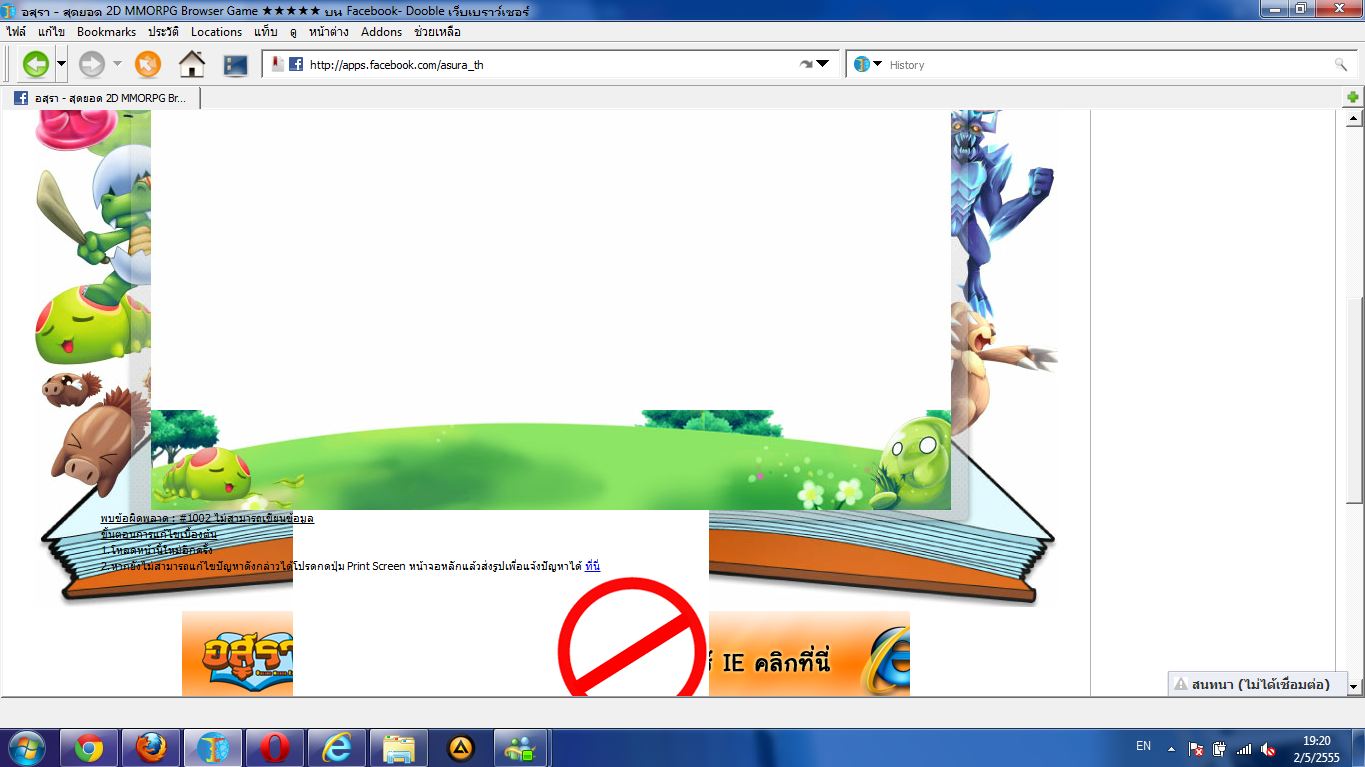
Task: Go to Home page with house icon
Action: click(x=191, y=65)
